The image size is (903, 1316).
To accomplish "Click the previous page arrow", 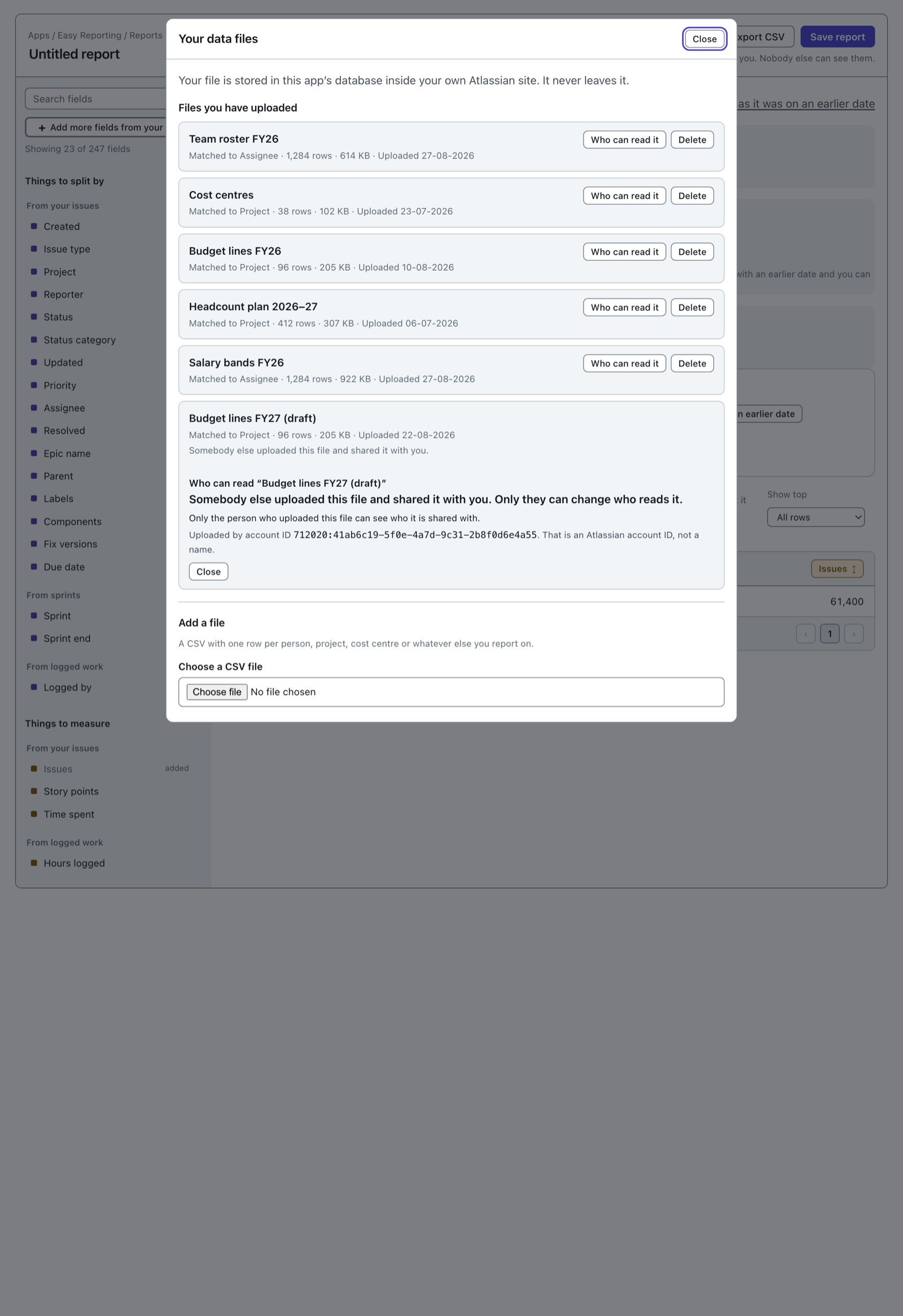I will 805,633.
